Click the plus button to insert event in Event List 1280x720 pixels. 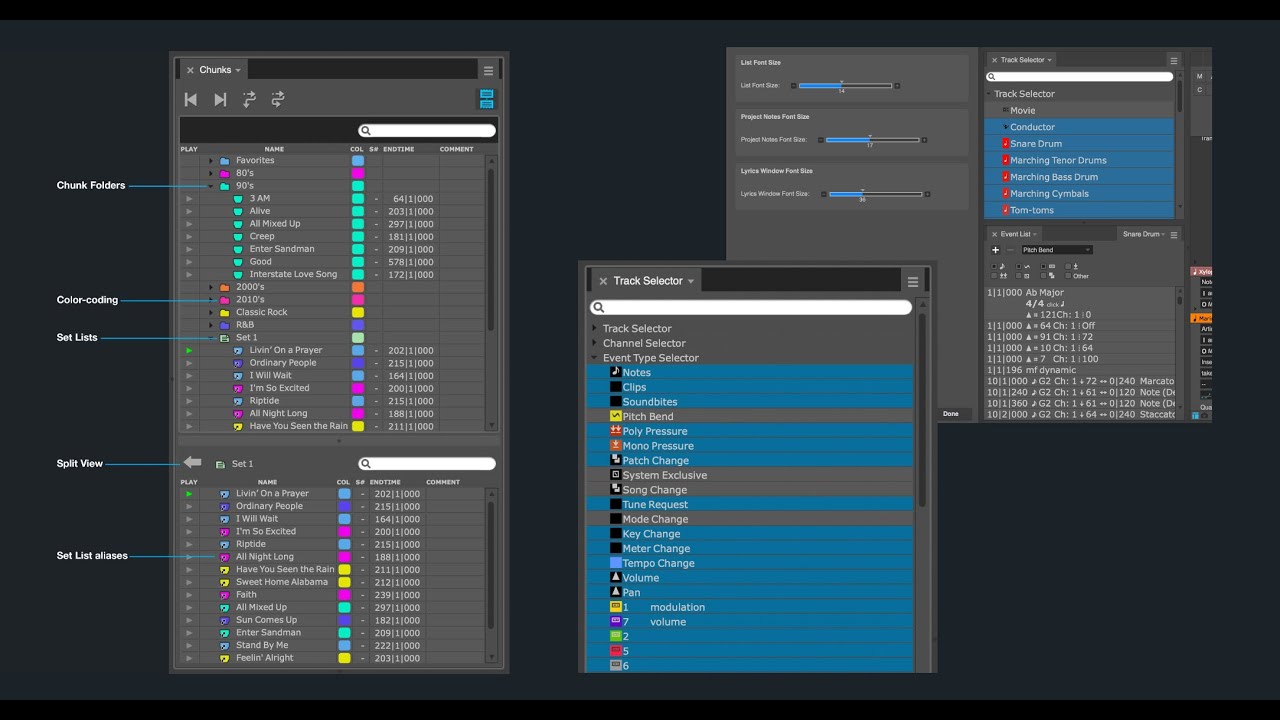(996, 250)
